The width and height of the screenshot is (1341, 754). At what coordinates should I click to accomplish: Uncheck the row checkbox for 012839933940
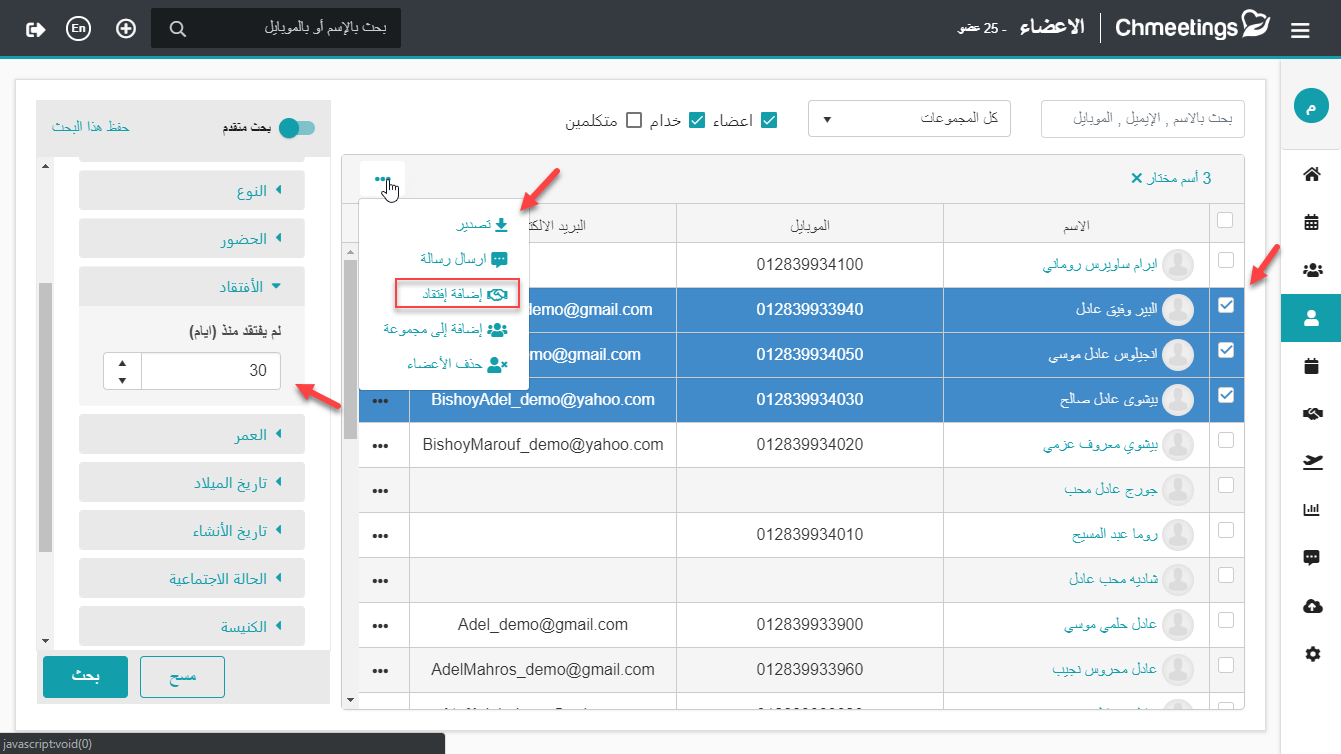[1226, 307]
